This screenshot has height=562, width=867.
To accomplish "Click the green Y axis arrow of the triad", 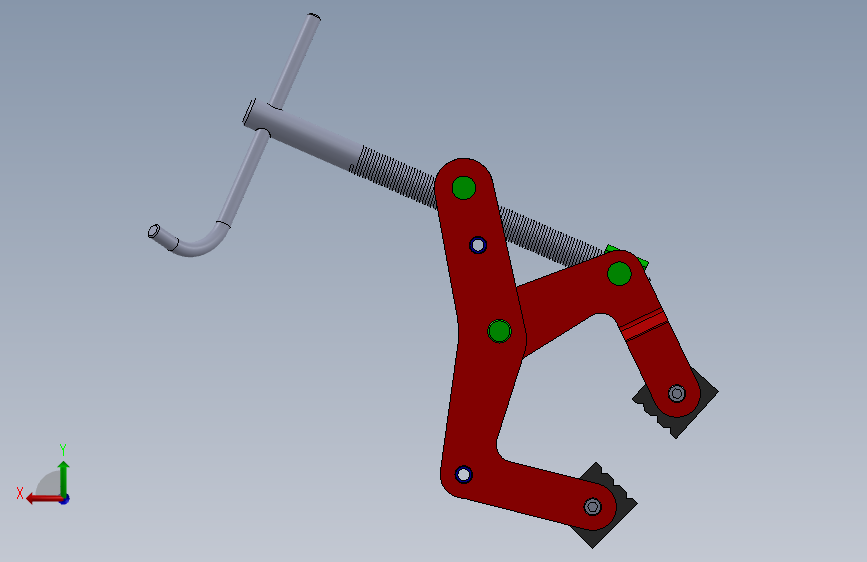I will 64,478.
